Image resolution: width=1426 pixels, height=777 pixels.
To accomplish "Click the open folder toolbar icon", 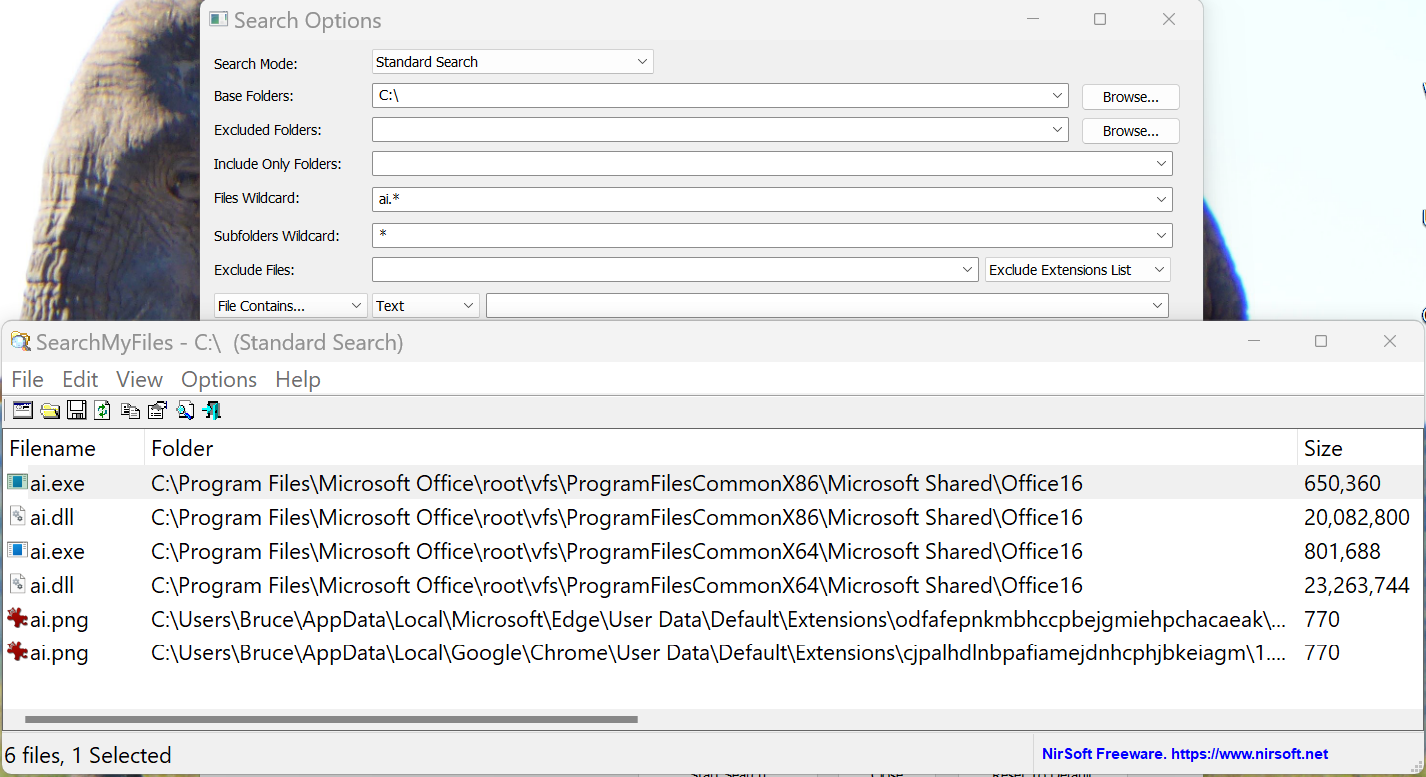I will (50, 410).
